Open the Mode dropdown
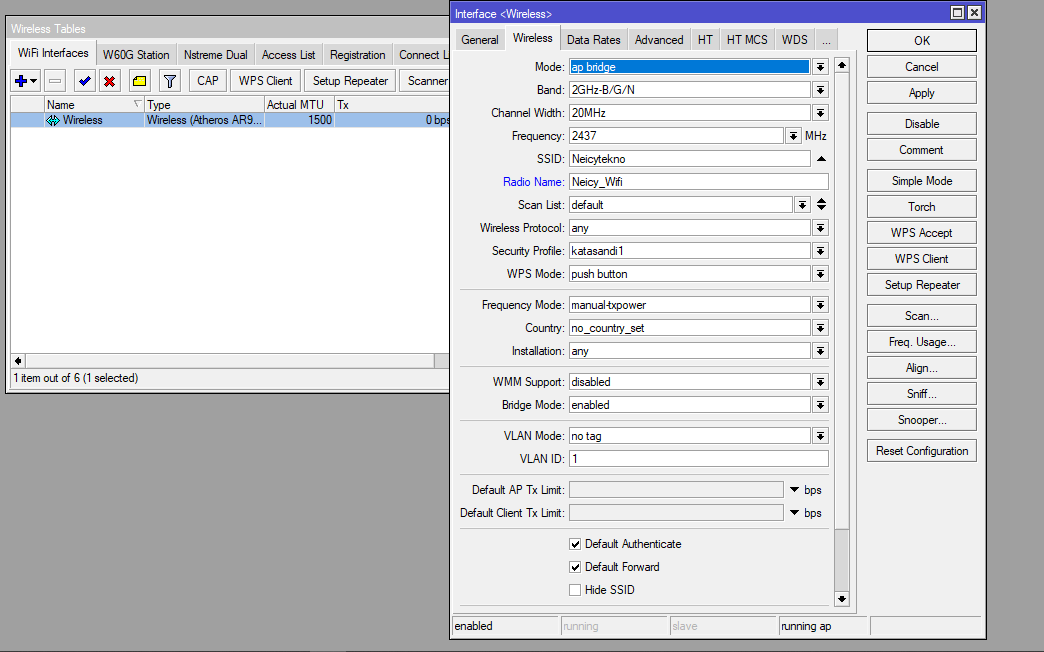1044x652 pixels. click(820, 67)
